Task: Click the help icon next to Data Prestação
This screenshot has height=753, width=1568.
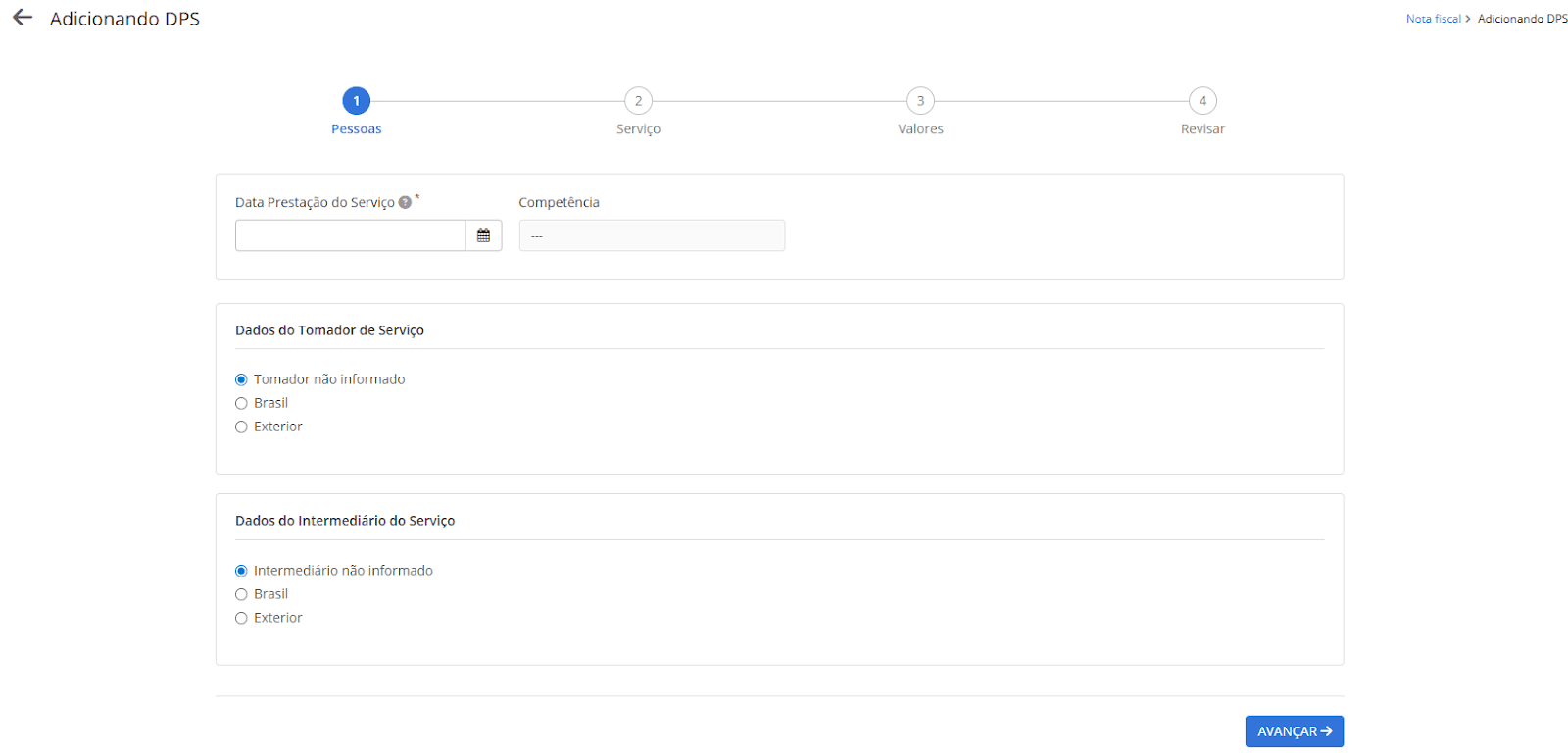Action: (x=405, y=203)
